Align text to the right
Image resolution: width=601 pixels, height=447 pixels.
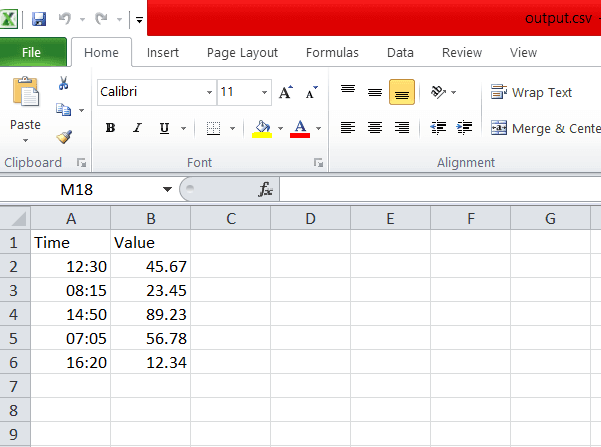tap(402, 127)
